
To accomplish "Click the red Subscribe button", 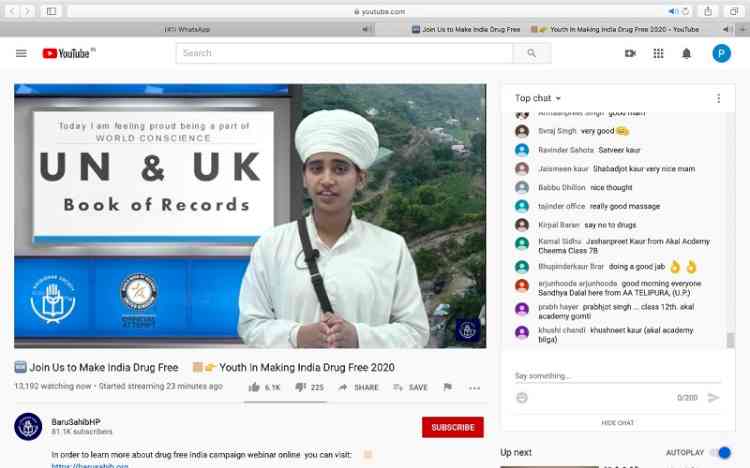I will coord(452,427).
